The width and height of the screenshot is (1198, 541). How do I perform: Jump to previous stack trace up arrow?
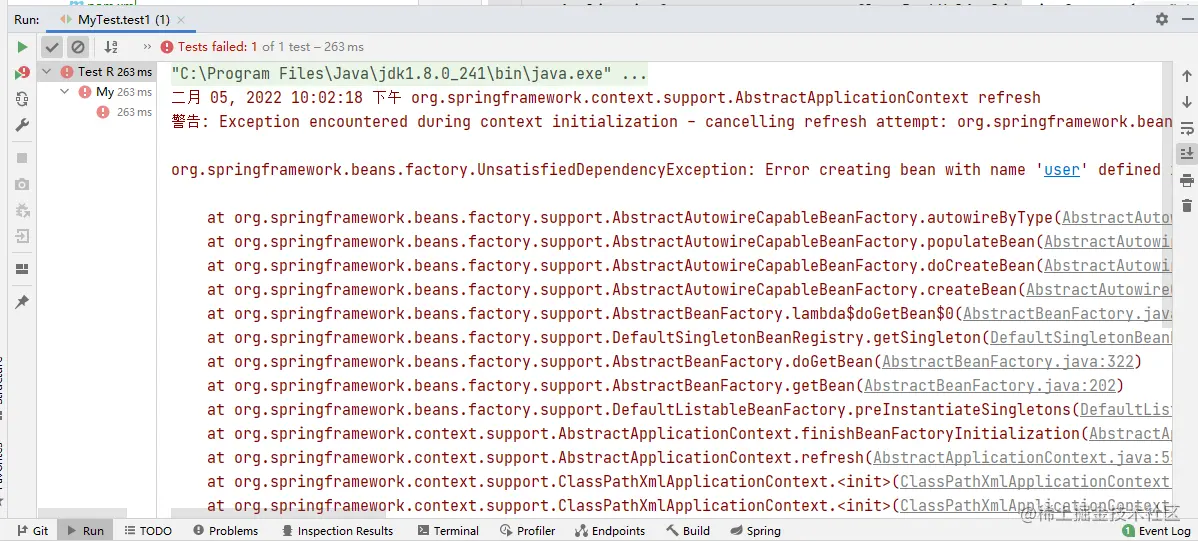point(1187,76)
